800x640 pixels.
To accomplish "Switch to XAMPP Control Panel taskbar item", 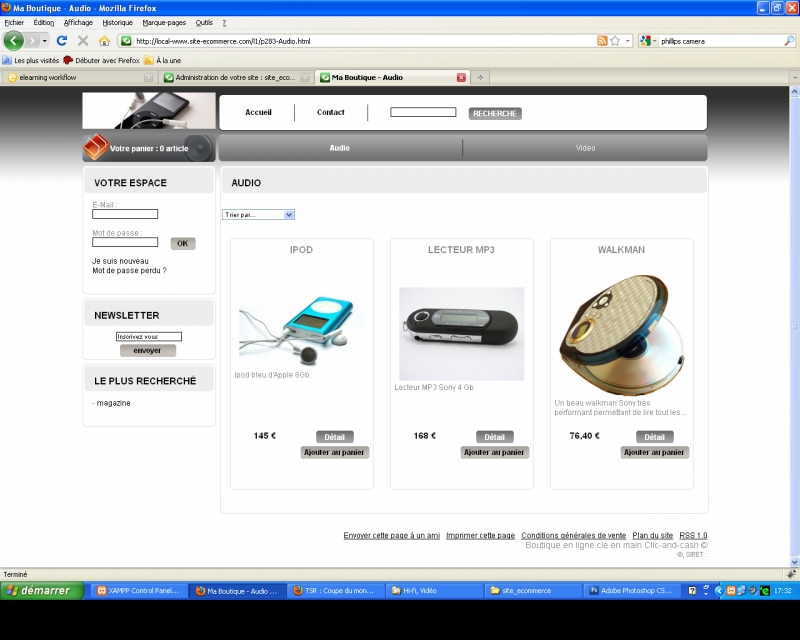I will [139, 590].
